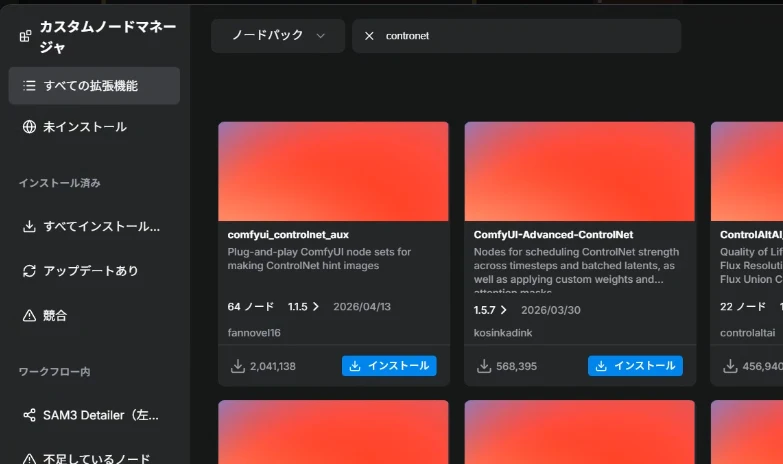Click the インストール済み section heading
Image resolution: width=783 pixels, height=464 pixels.
[x=59, y=183]
